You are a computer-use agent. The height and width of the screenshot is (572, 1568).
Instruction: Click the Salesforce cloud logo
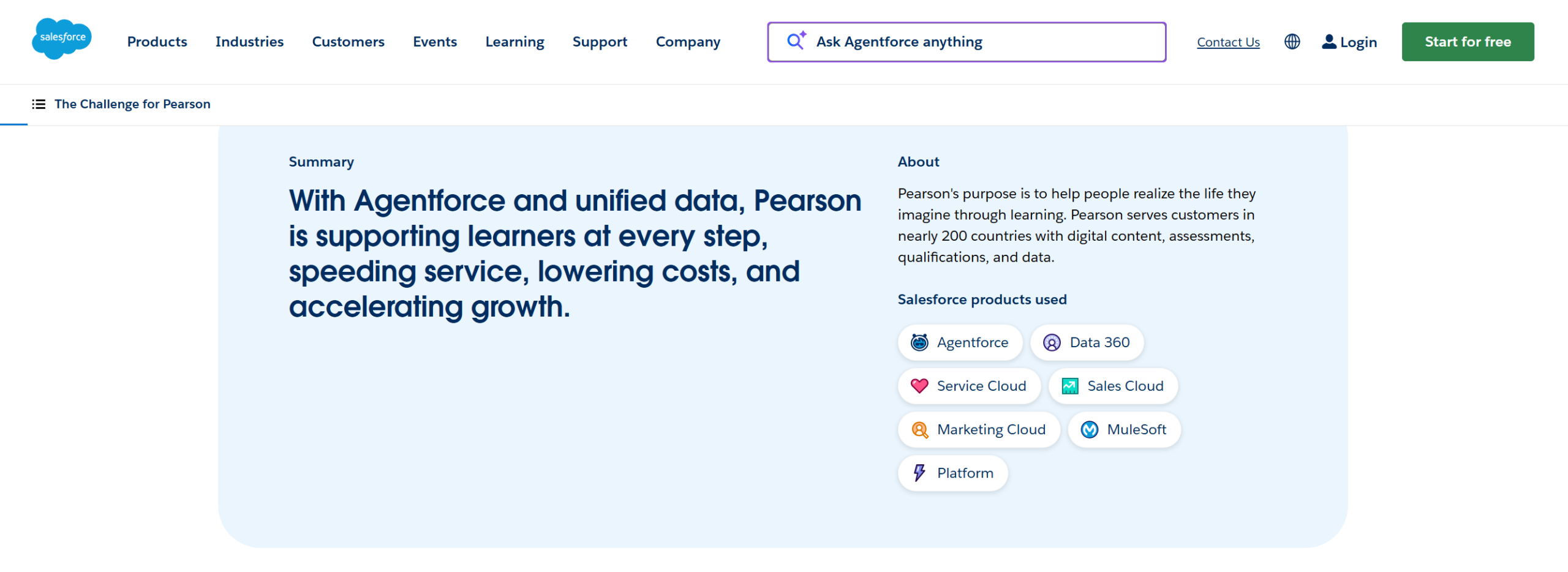(x=62, y=39)
